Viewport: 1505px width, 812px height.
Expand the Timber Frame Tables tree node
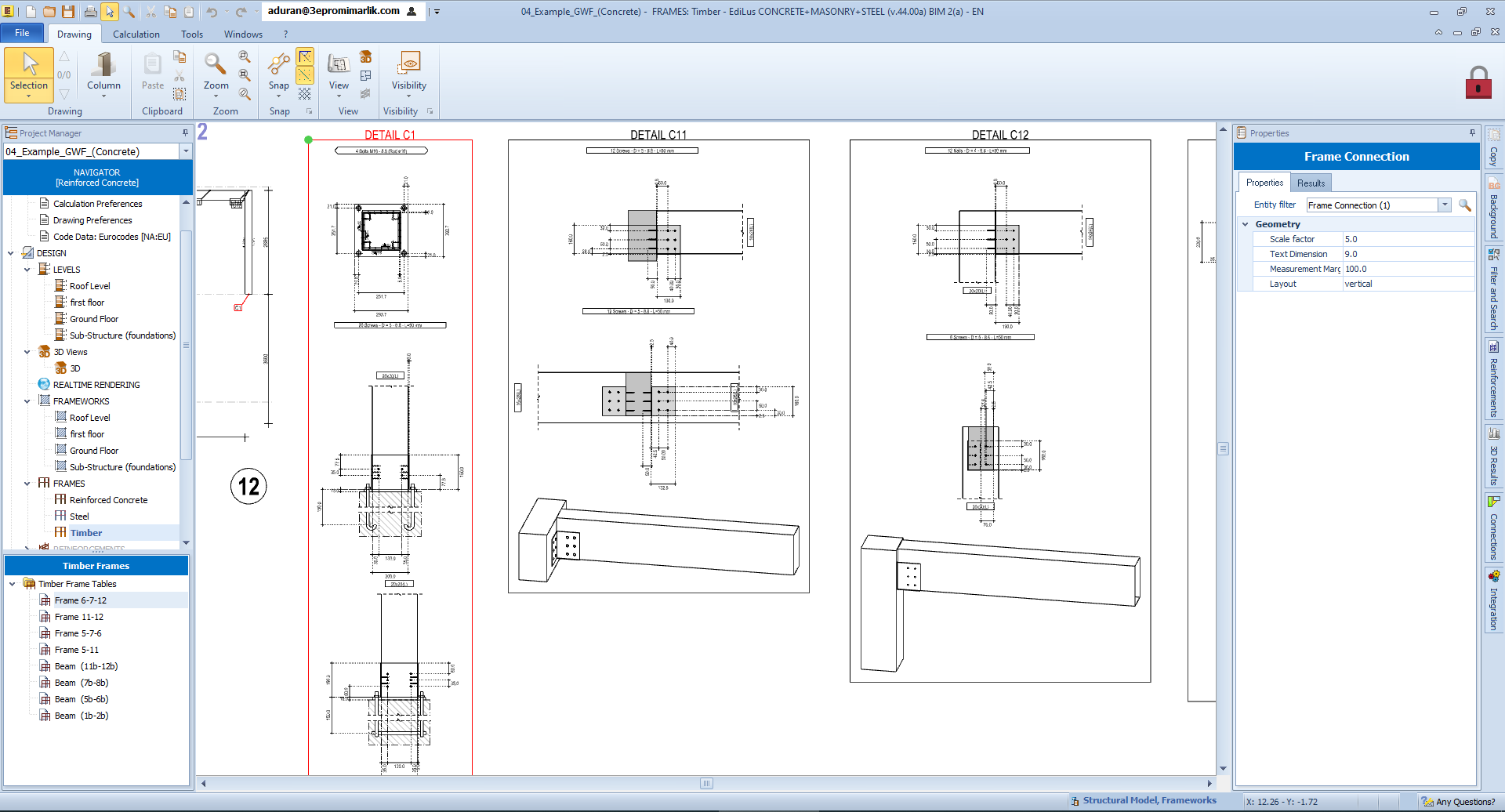11,583
